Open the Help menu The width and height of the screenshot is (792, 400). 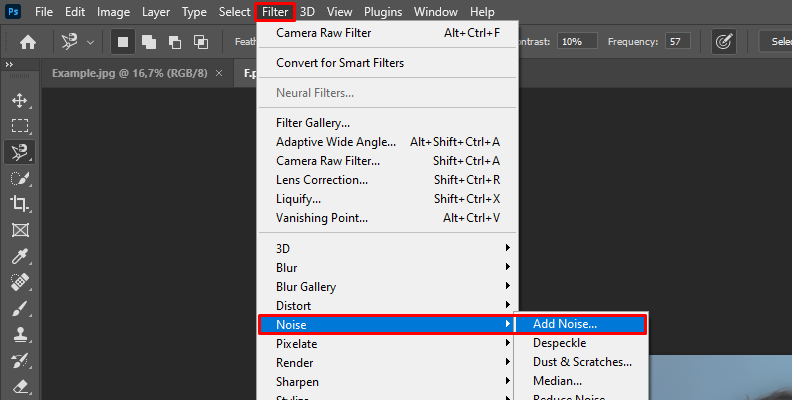point(482,12)
